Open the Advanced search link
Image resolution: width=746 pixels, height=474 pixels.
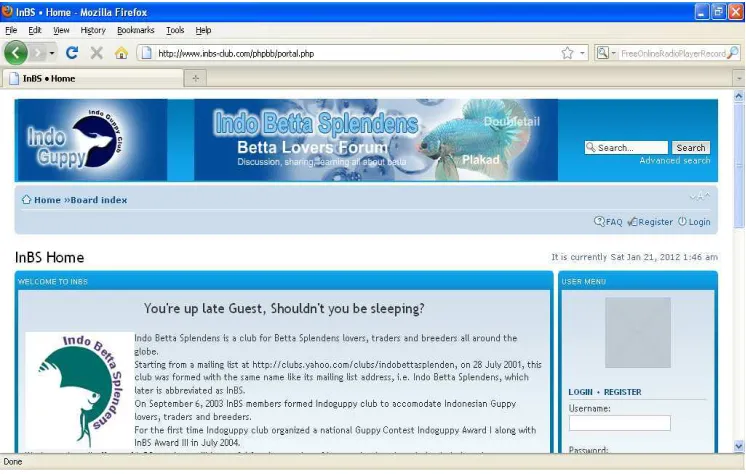click(675, 160)
